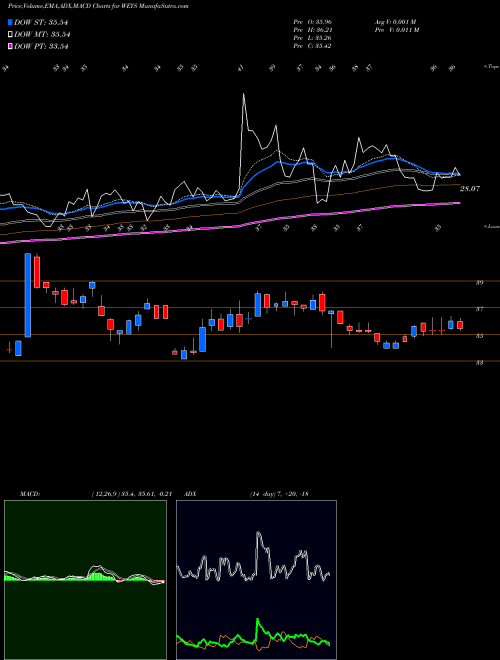The width and height of the screenshot is (500, 660).
Task: Click the 39 price axis label
Action: (x=479, y=282)
